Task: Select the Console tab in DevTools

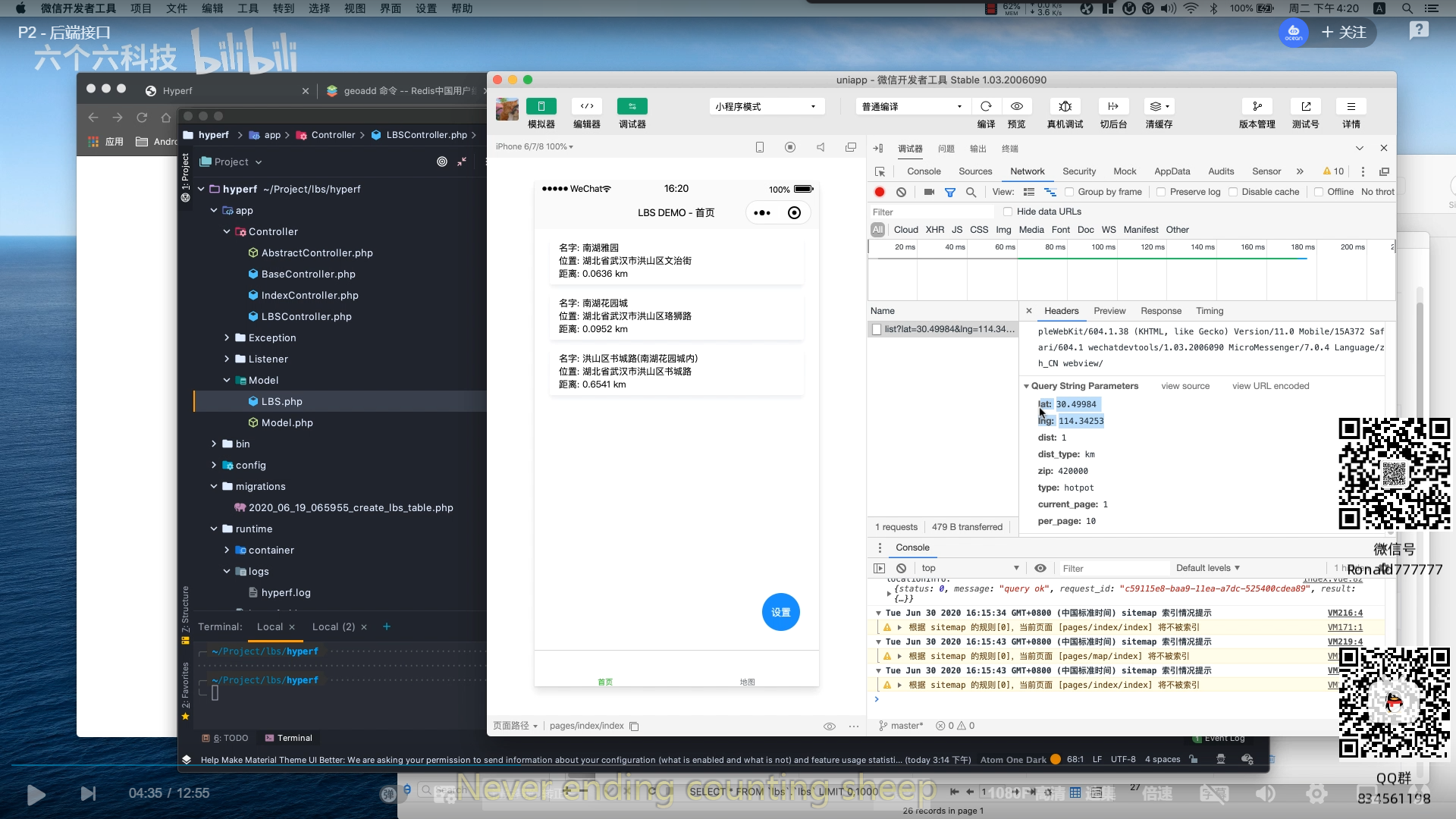Action: point(923,171)
